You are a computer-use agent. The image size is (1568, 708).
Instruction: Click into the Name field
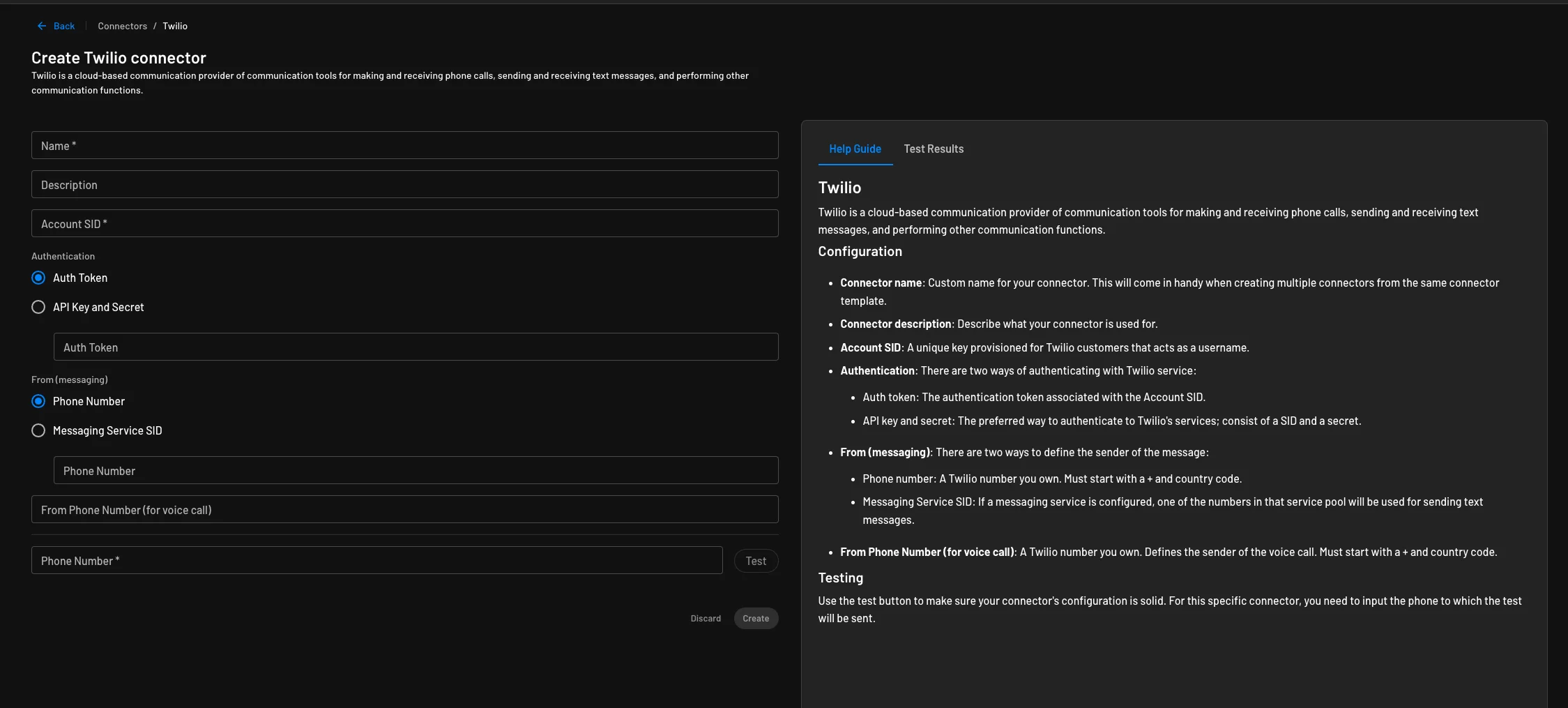point(404,145)
